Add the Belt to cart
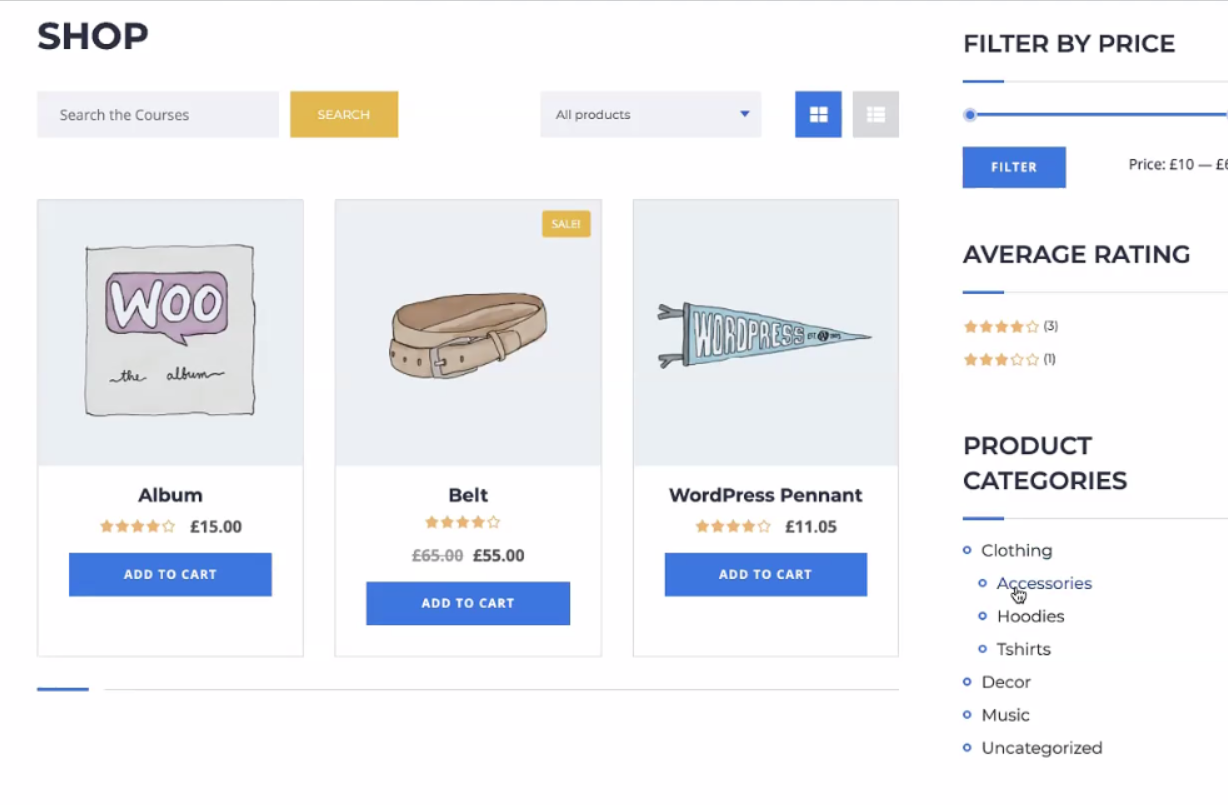Image resolution: width=1228 pixels, height=805 pixels. click(468, 603)
